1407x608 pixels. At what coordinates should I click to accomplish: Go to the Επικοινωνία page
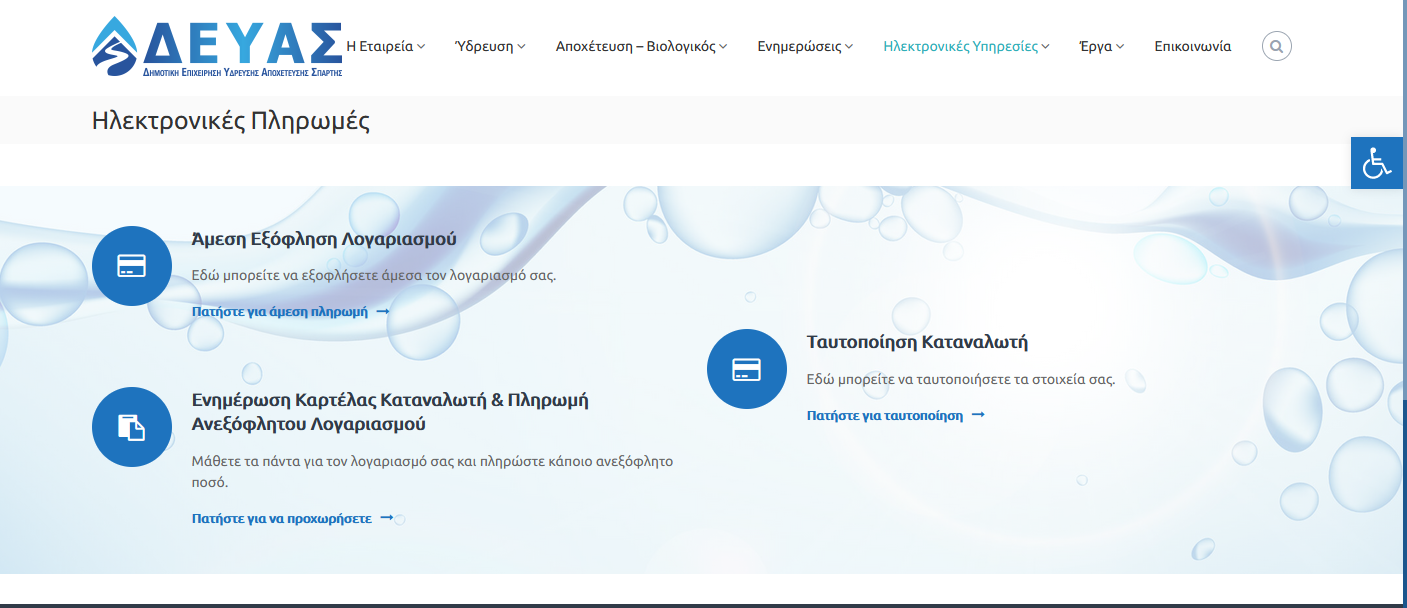coord(1192,47)
